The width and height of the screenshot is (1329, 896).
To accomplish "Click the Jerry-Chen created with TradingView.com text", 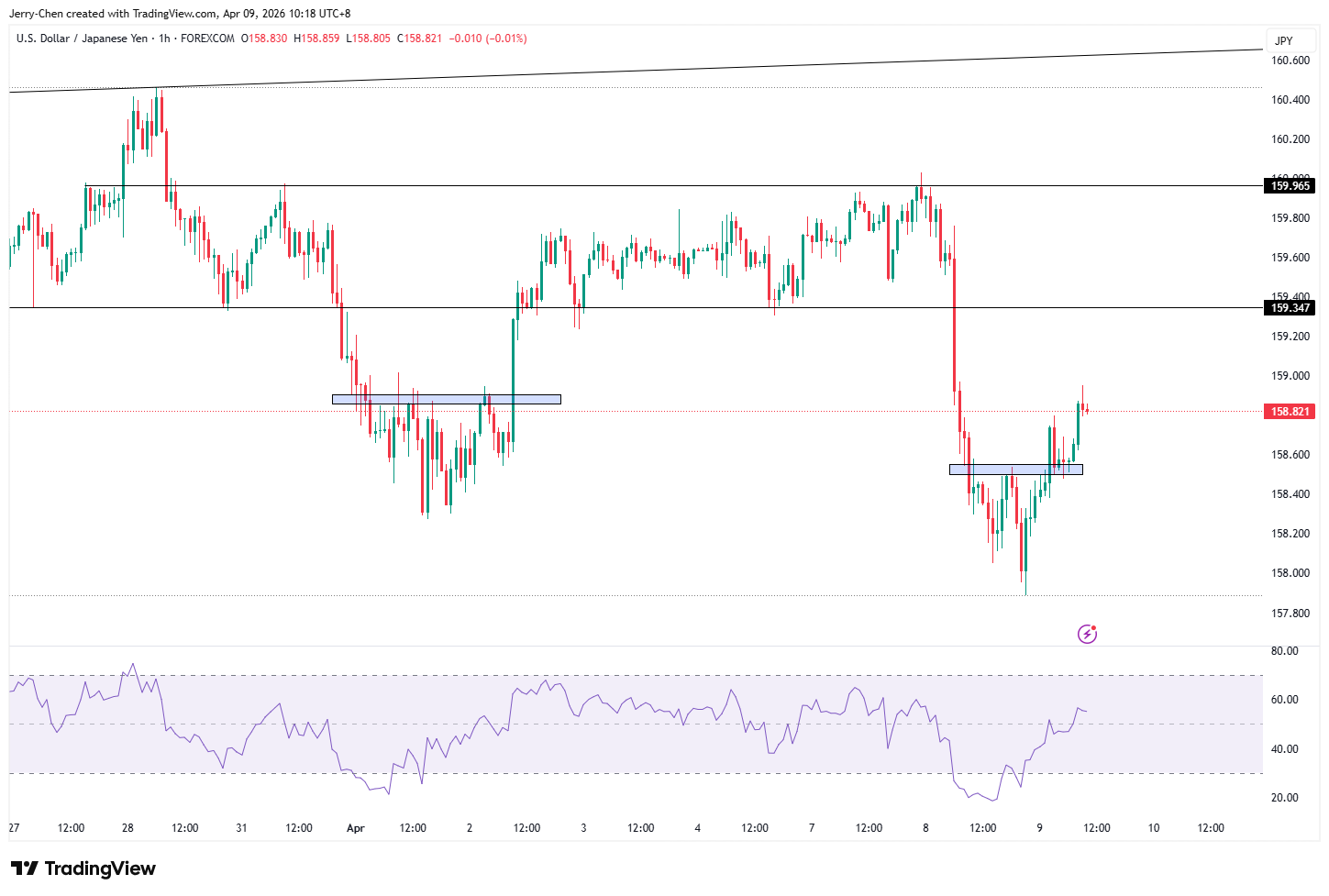I will point(180,14).
